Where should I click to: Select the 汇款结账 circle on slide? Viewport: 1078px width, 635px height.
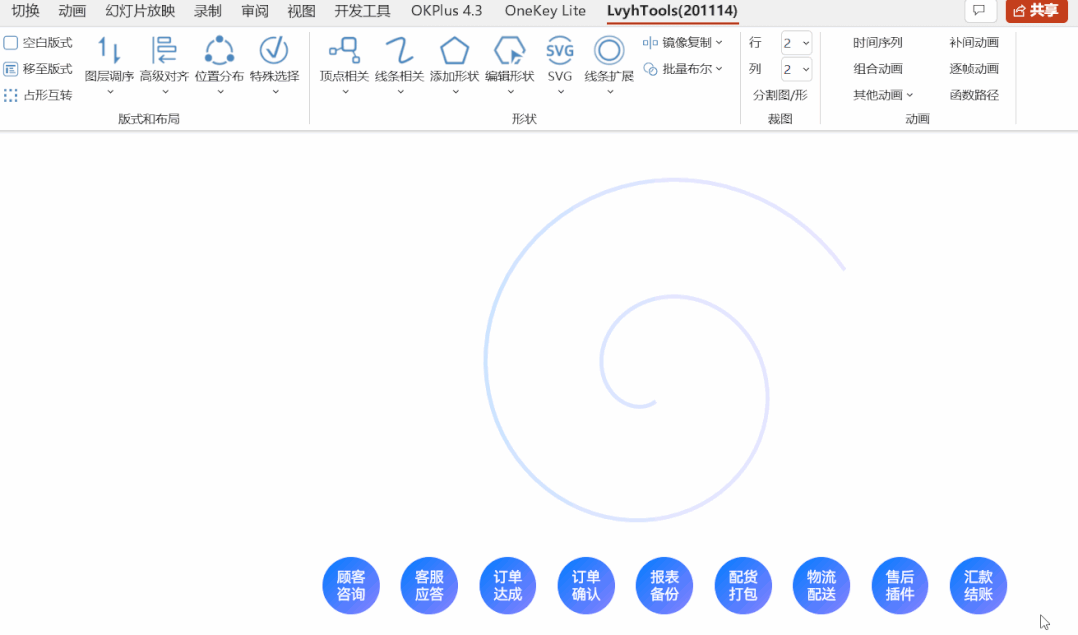(978, 586)
